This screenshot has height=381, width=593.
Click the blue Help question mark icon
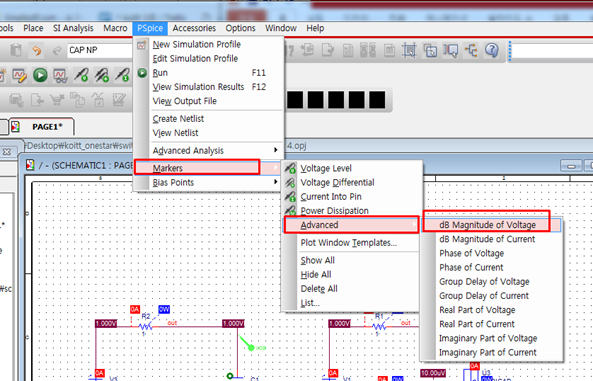pos(492,50)
